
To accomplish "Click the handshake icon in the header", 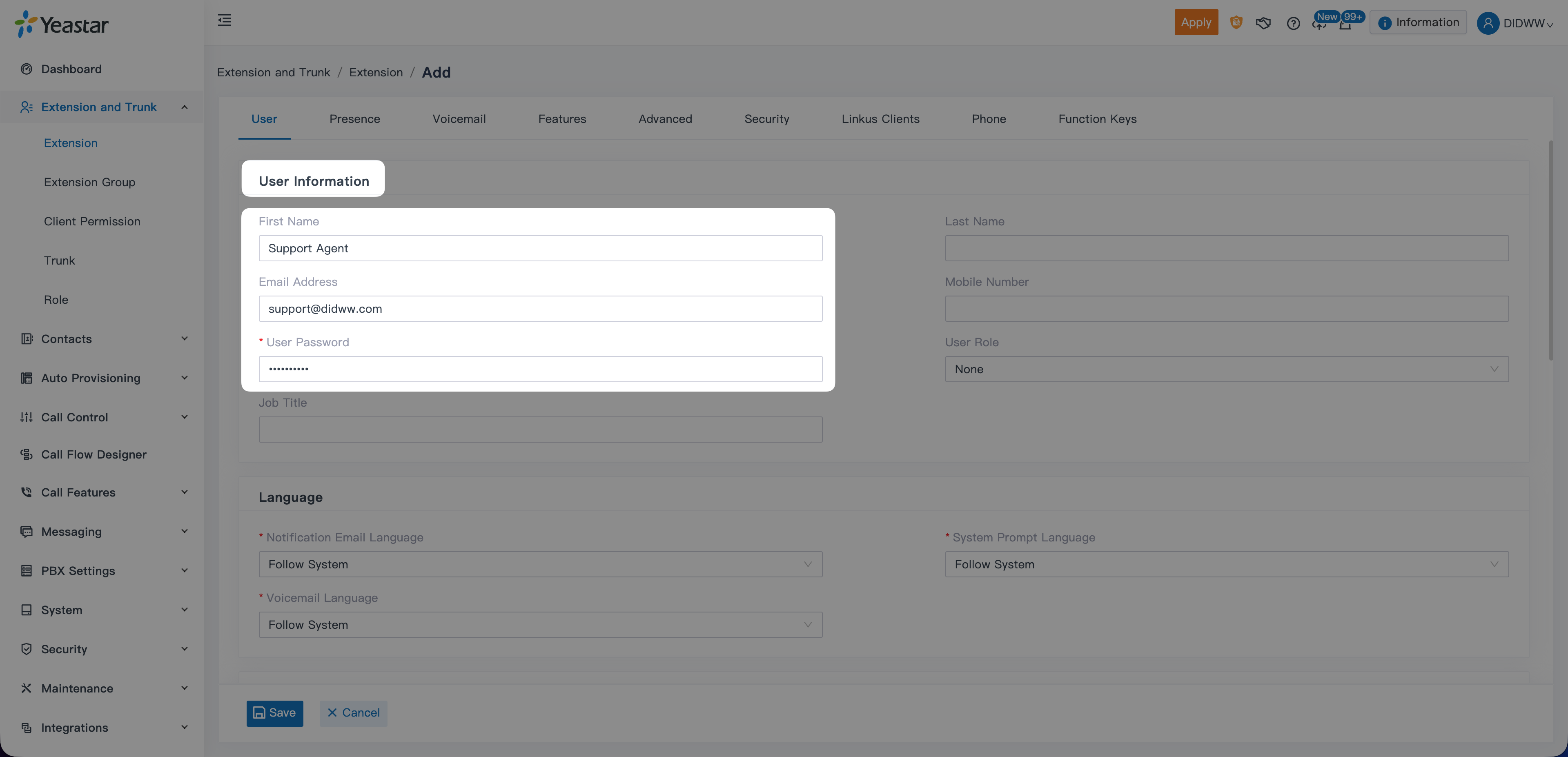I will [1263, 23].
